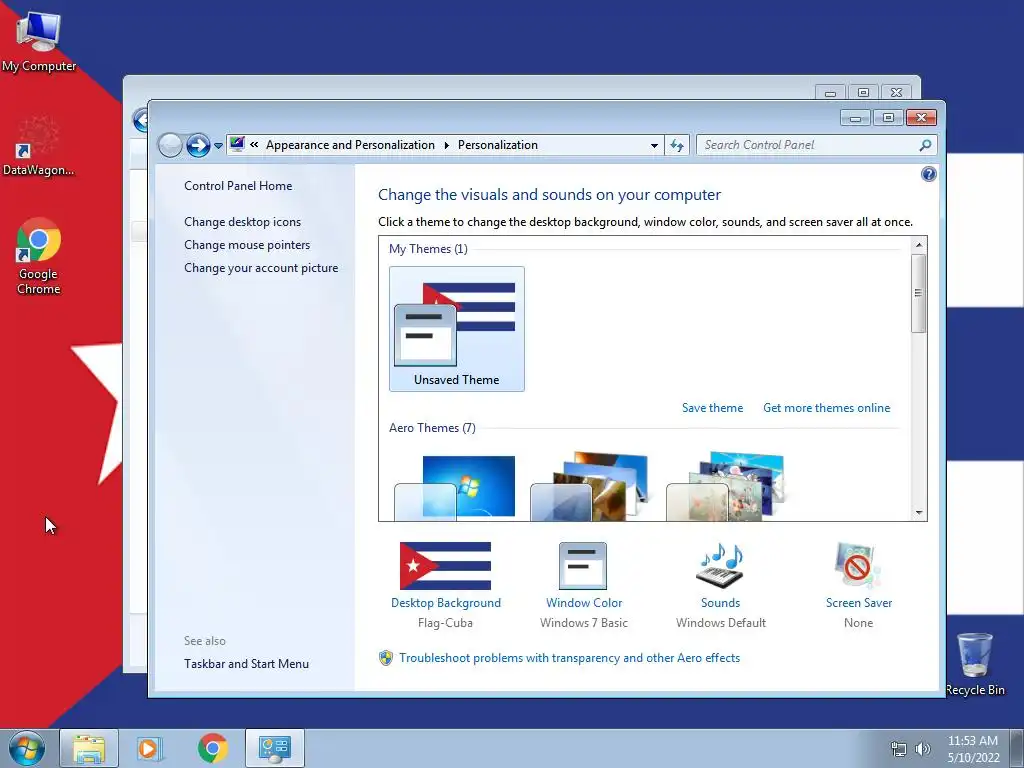
Task: Click theme list scroll up arrow
Action: [x=919, y=245]
